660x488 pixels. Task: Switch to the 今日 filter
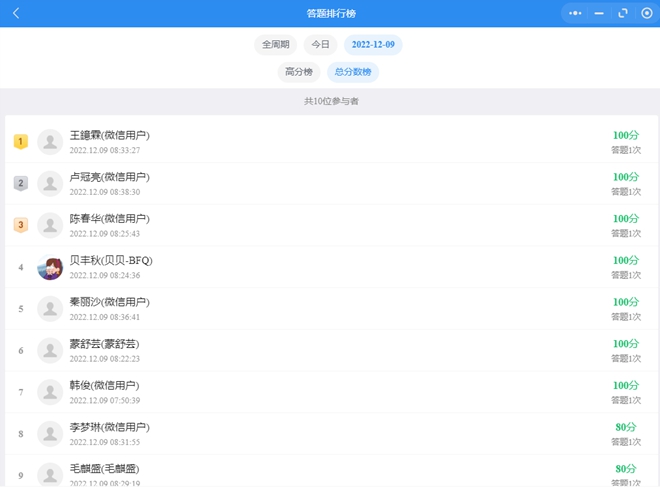pyautogui.click(x=320, y=45)
